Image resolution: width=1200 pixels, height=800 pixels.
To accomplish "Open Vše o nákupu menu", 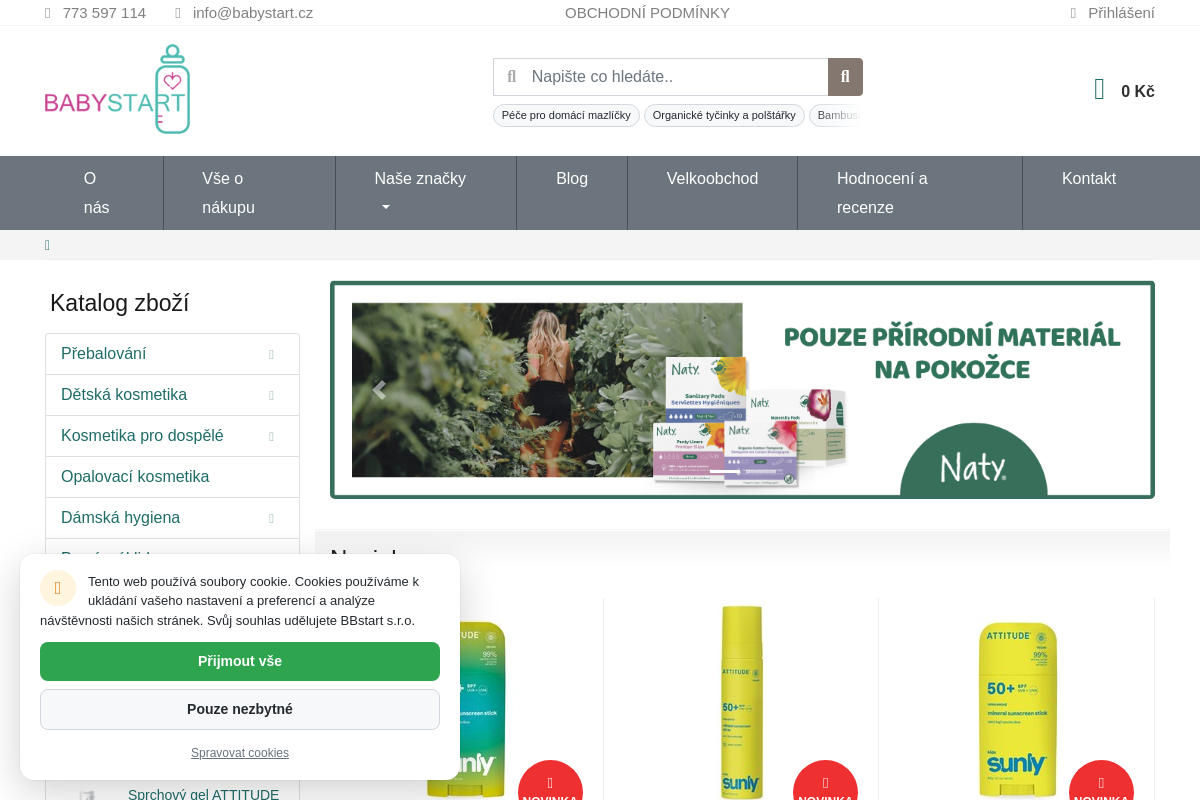I will pyautogui.click(x=250, y=193).
